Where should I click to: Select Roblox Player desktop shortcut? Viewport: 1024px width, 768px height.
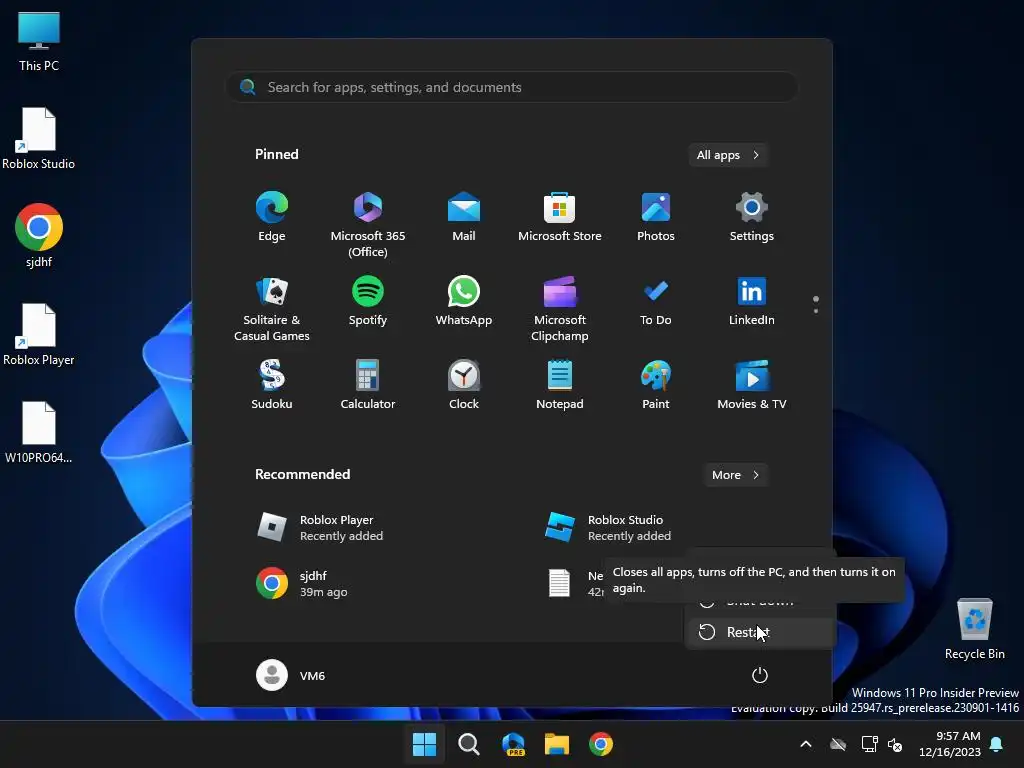point(39,334)
